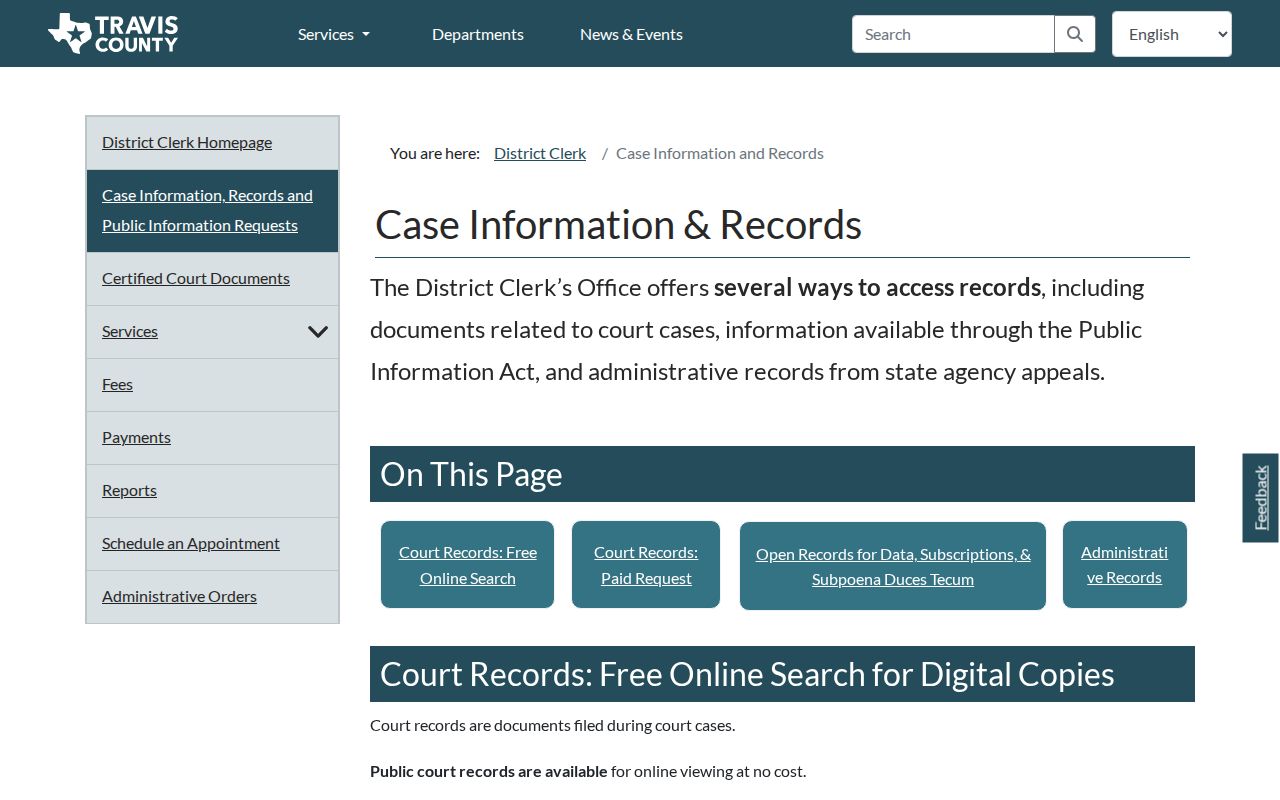1280x800 pixels.
Task: Open the English language selector
Action: point(1172,34)
